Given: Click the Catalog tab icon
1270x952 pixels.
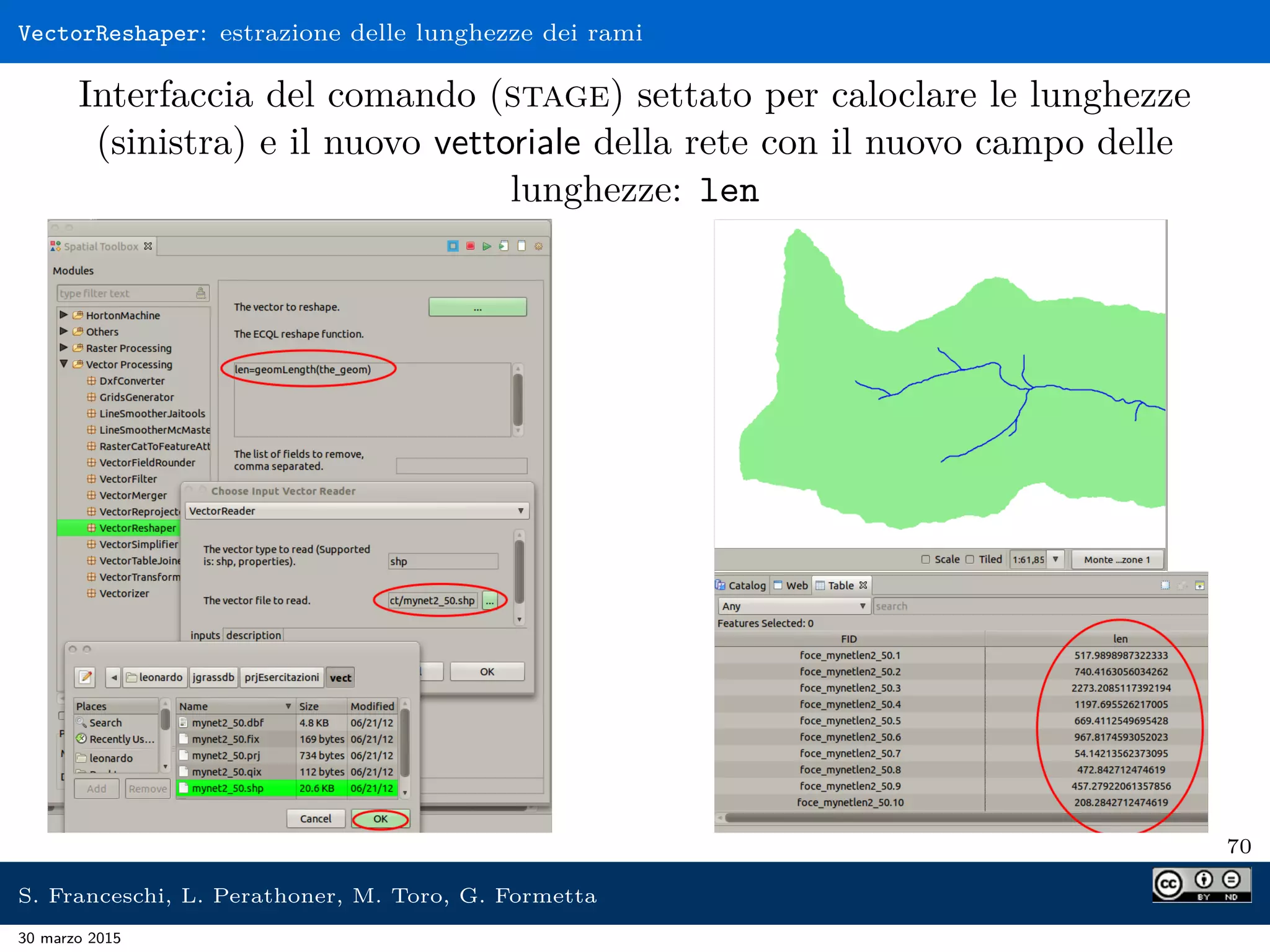Looking at the screenshot, I should click(721, 585).
